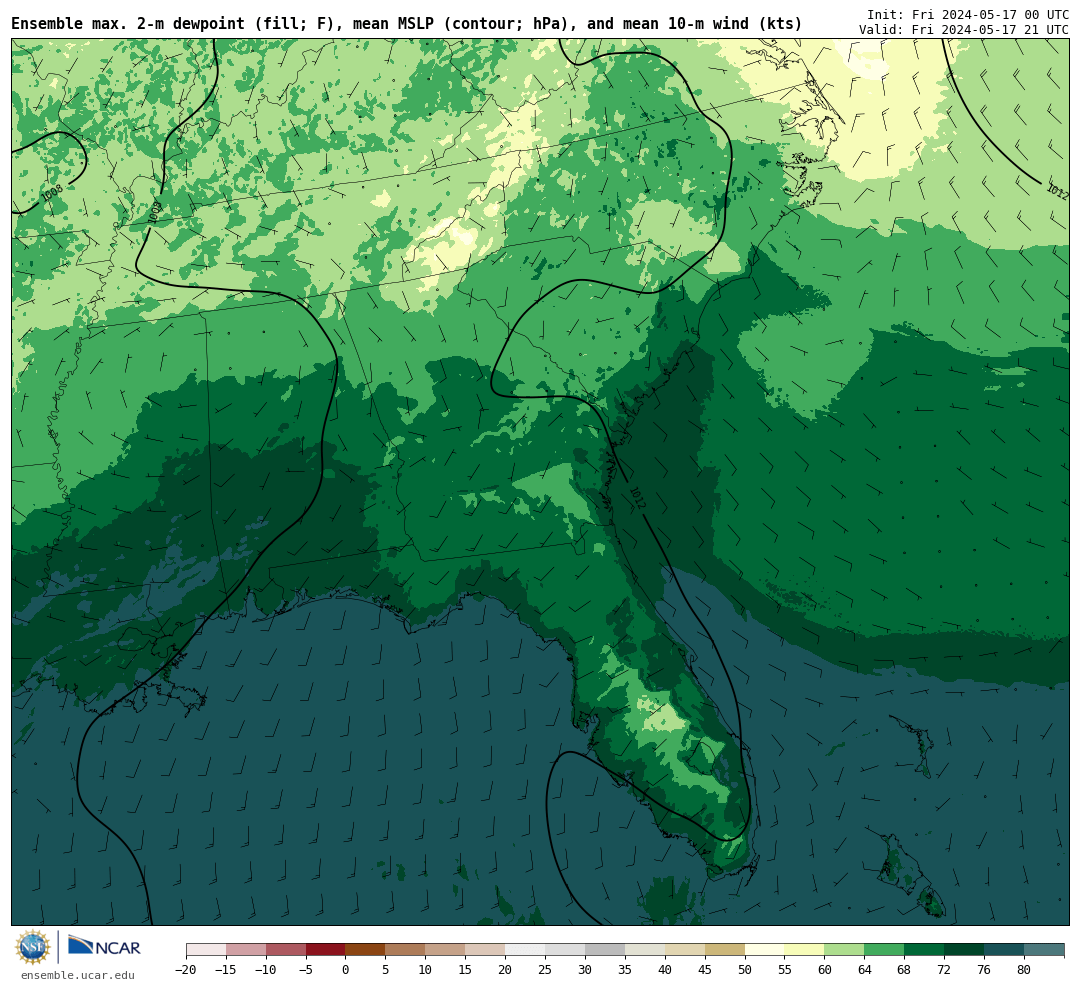Select the Init: Fri 2024-05-17 00 UTC text
The image size is (1080, 988).
click(x=968, y=14)
